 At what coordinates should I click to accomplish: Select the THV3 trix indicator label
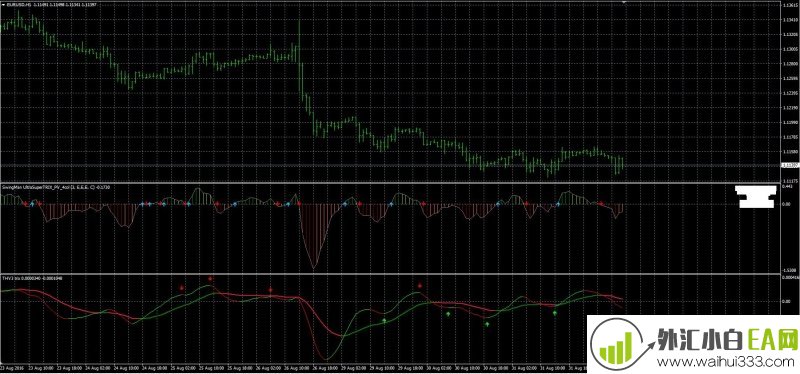click(x=32, y=278)
